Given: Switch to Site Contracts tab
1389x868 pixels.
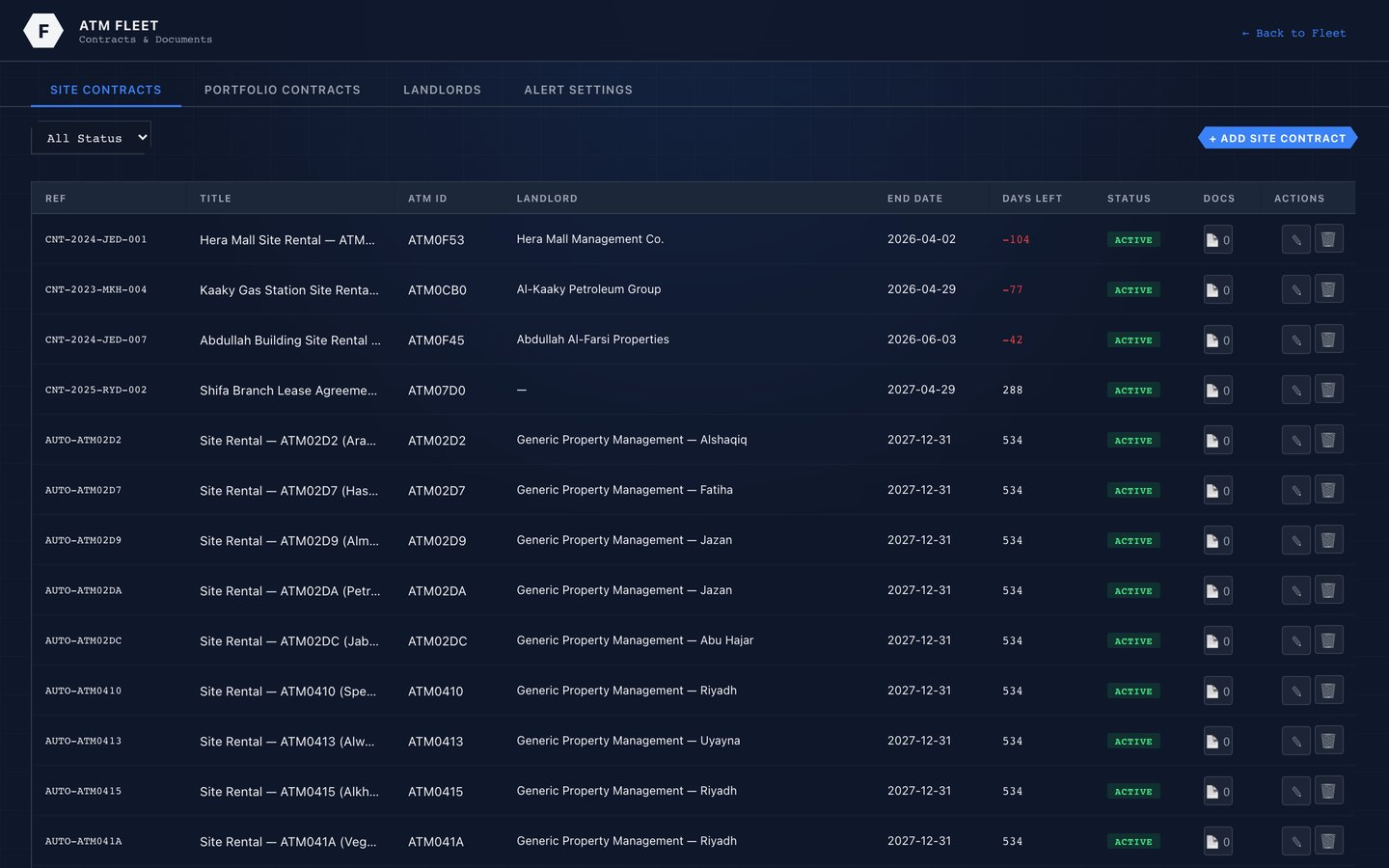Looking at the screenshot, I should [106, 90].
